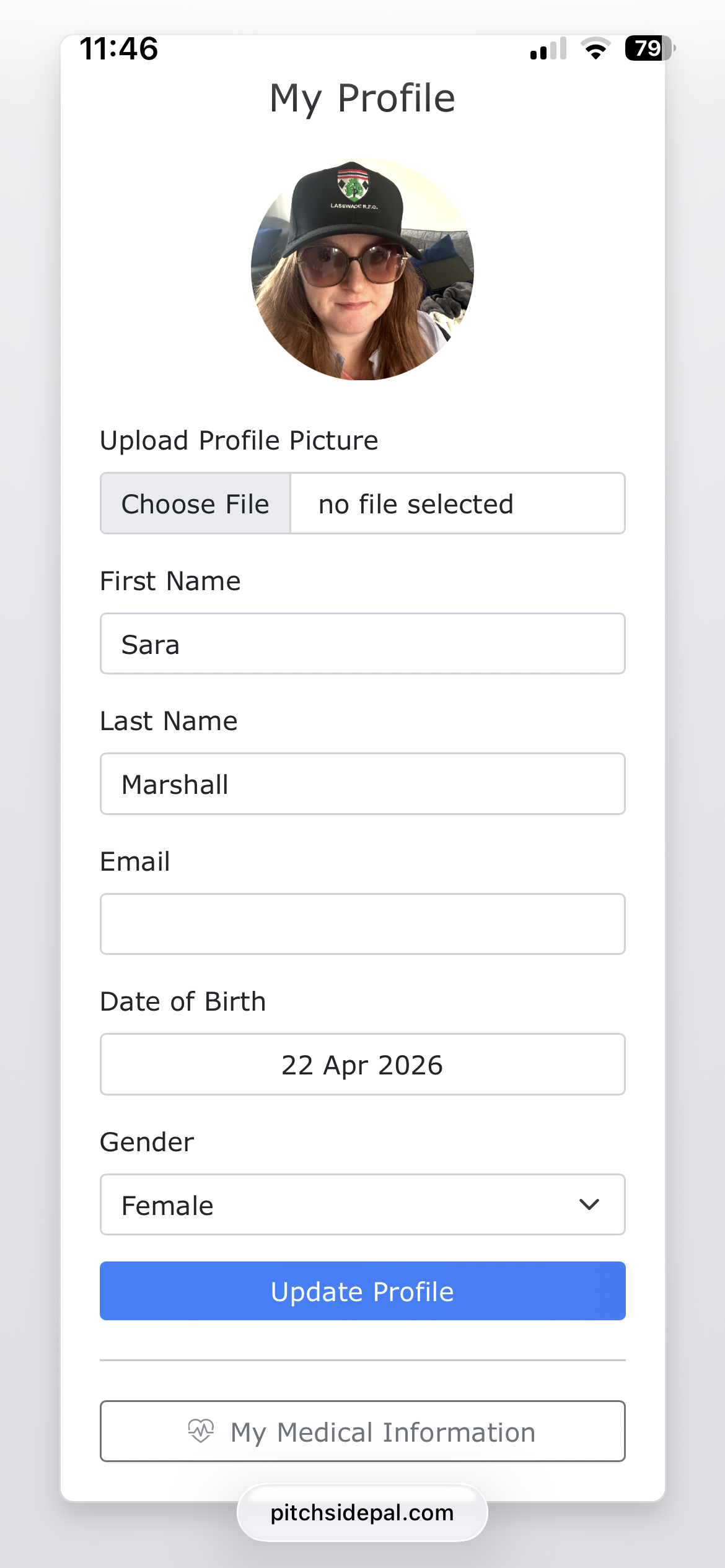Click the Upload Profile Picture label
725x1568 pixels.
pos(239,441)
